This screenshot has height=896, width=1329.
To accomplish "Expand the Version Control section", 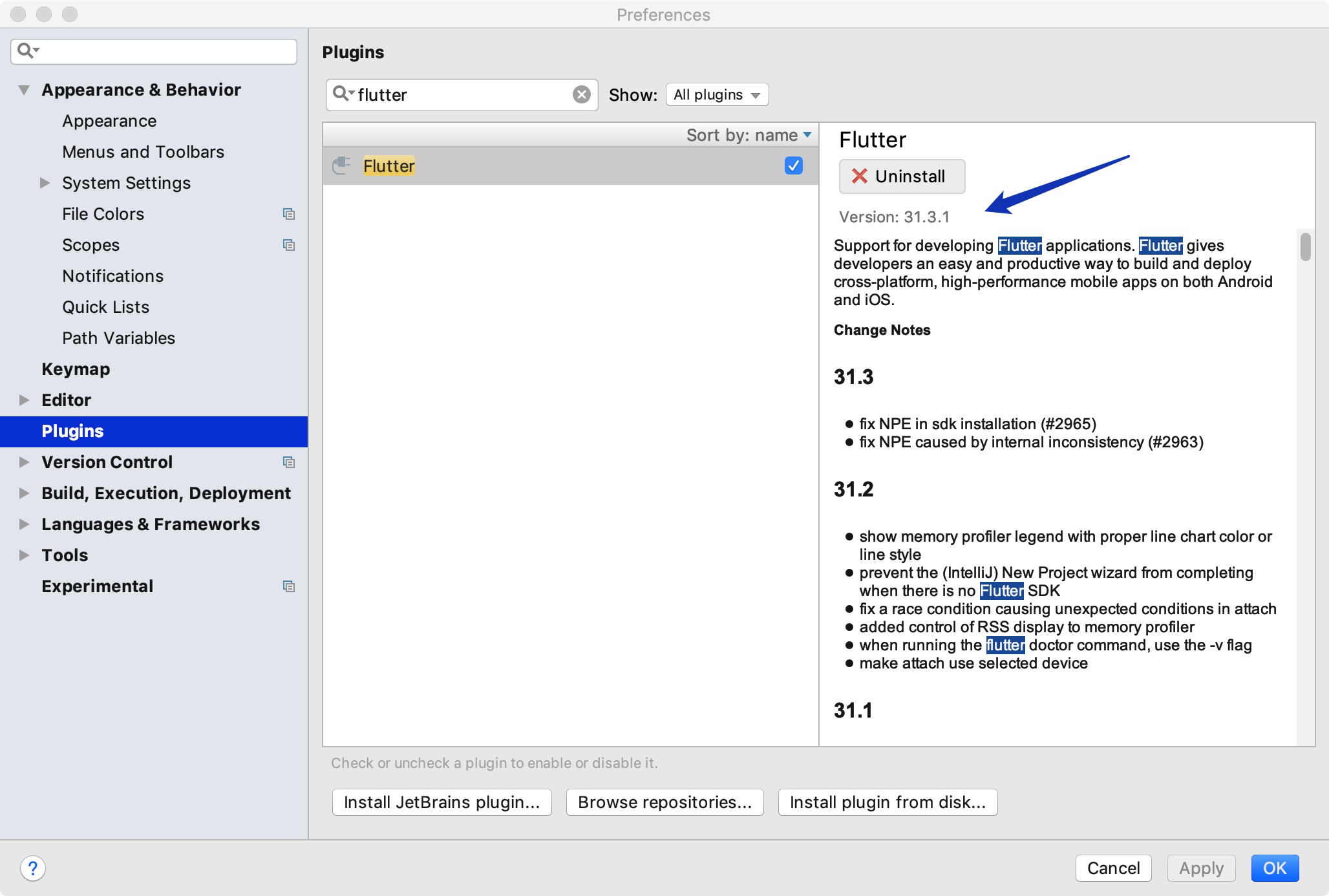I will pyautogui.click(x=24, y=462).
